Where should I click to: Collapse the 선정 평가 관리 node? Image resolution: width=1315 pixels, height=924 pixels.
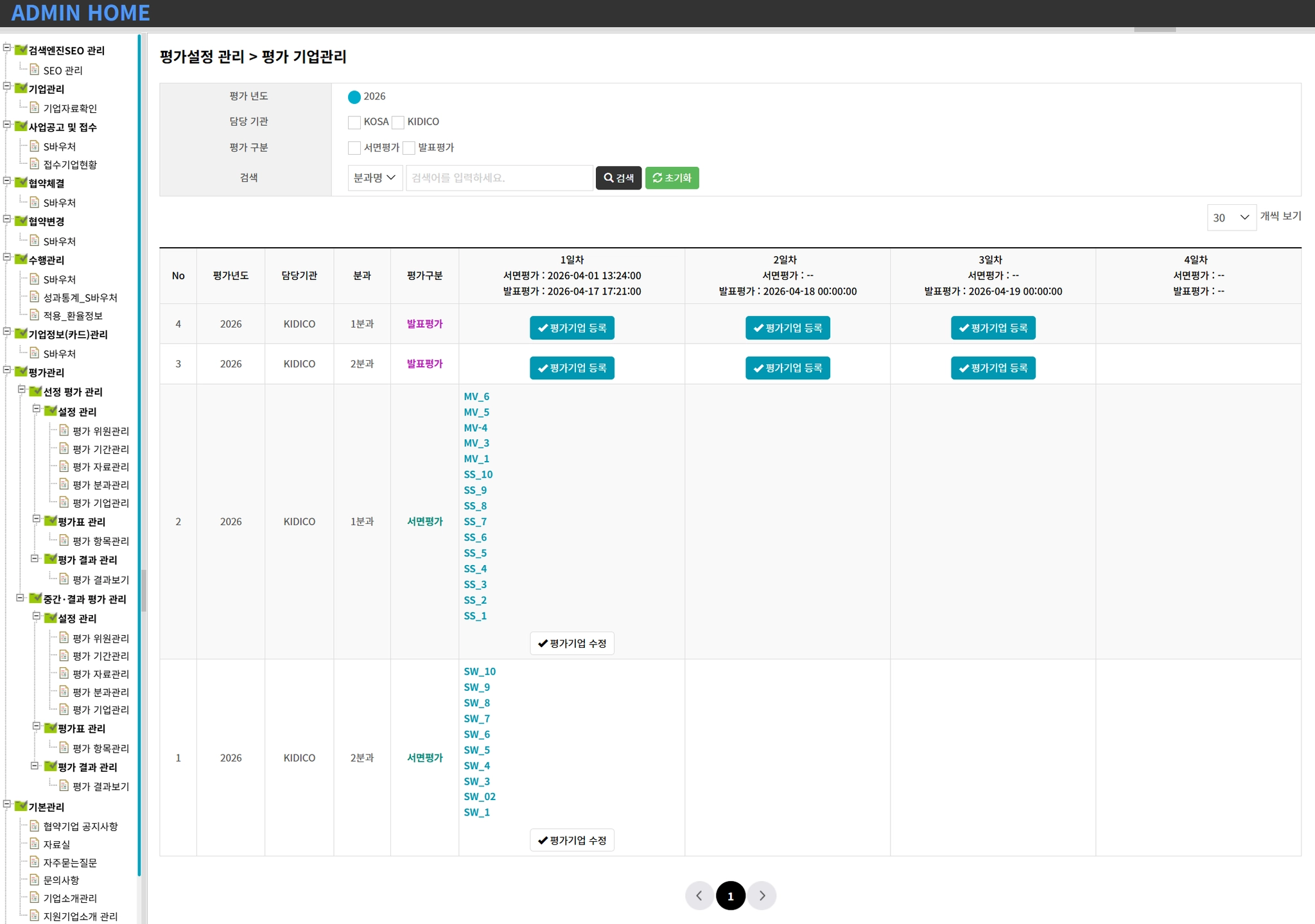coord(22,390)
